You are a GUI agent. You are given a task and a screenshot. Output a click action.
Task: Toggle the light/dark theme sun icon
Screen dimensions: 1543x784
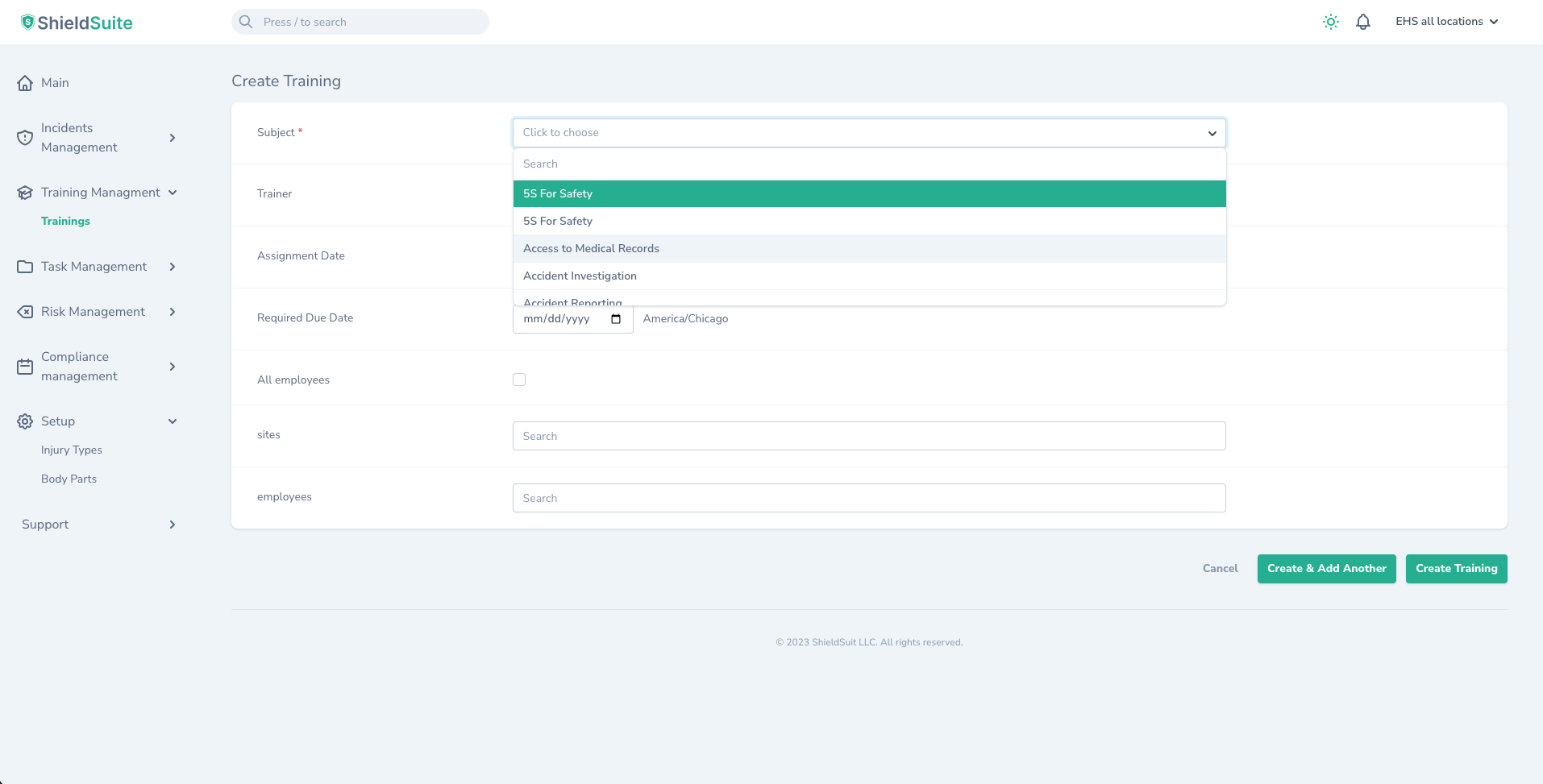tap(1330, 22)
